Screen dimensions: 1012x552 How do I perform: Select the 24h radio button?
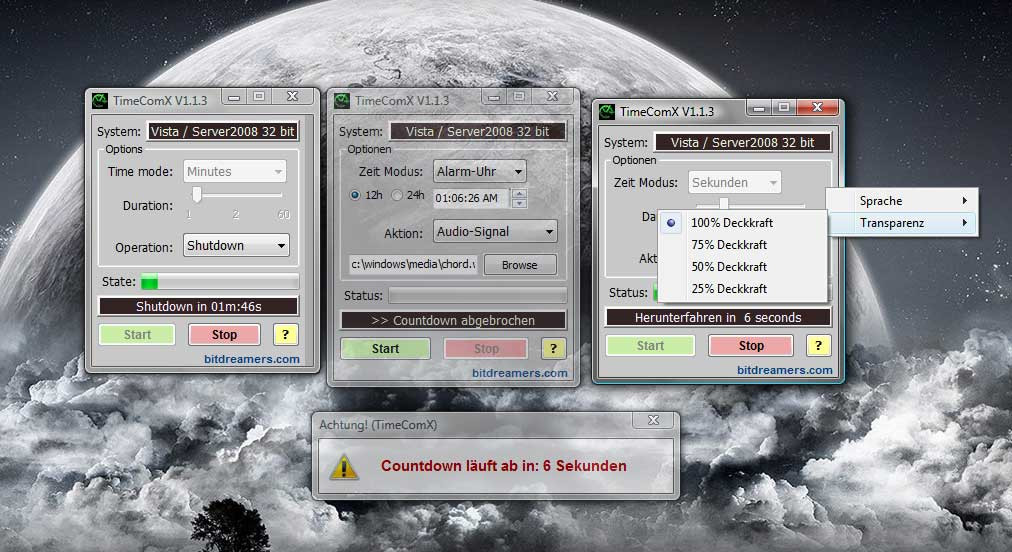click(x=397, y=195)
